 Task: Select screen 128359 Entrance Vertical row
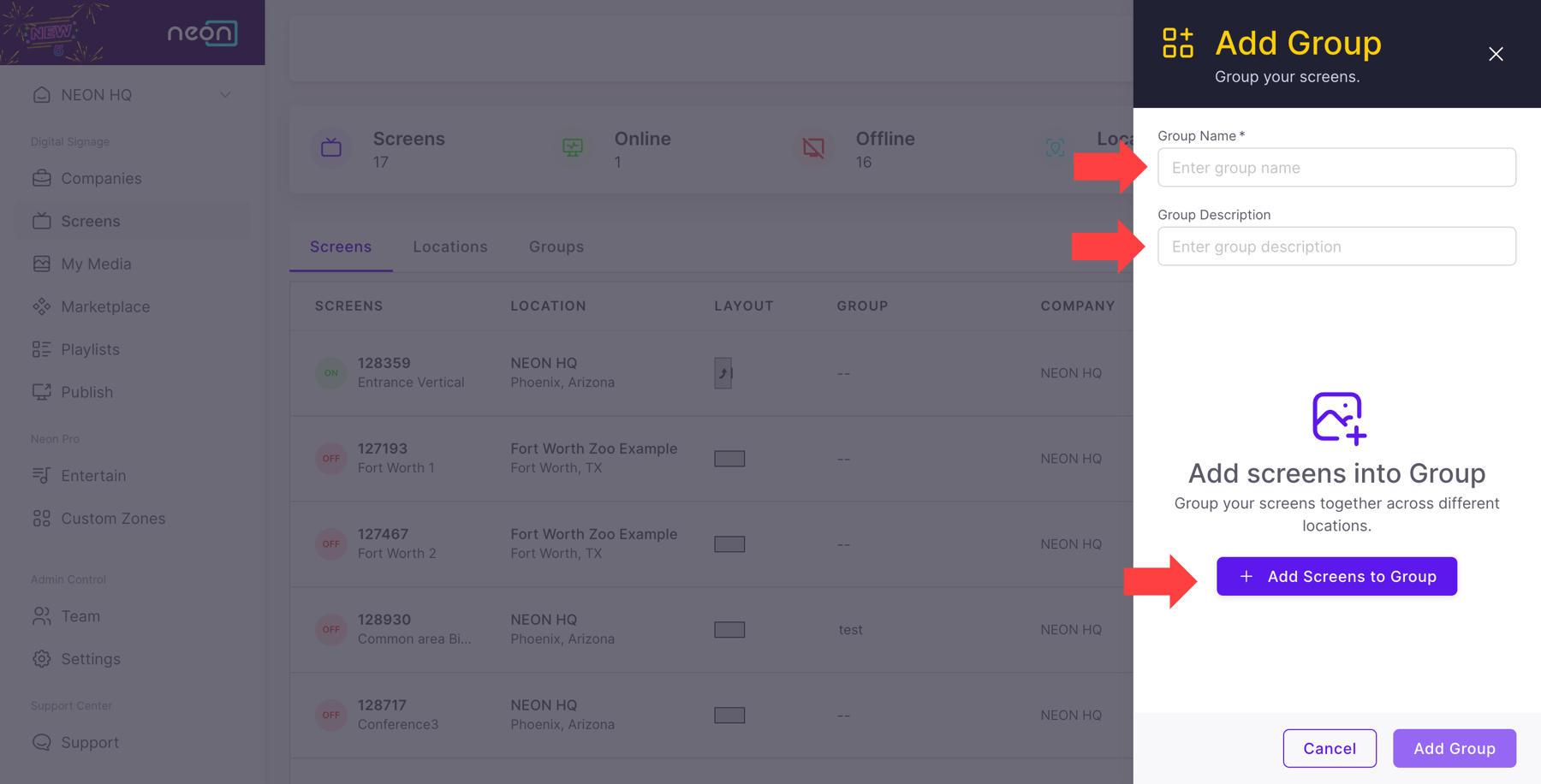[x=411, y=373]
